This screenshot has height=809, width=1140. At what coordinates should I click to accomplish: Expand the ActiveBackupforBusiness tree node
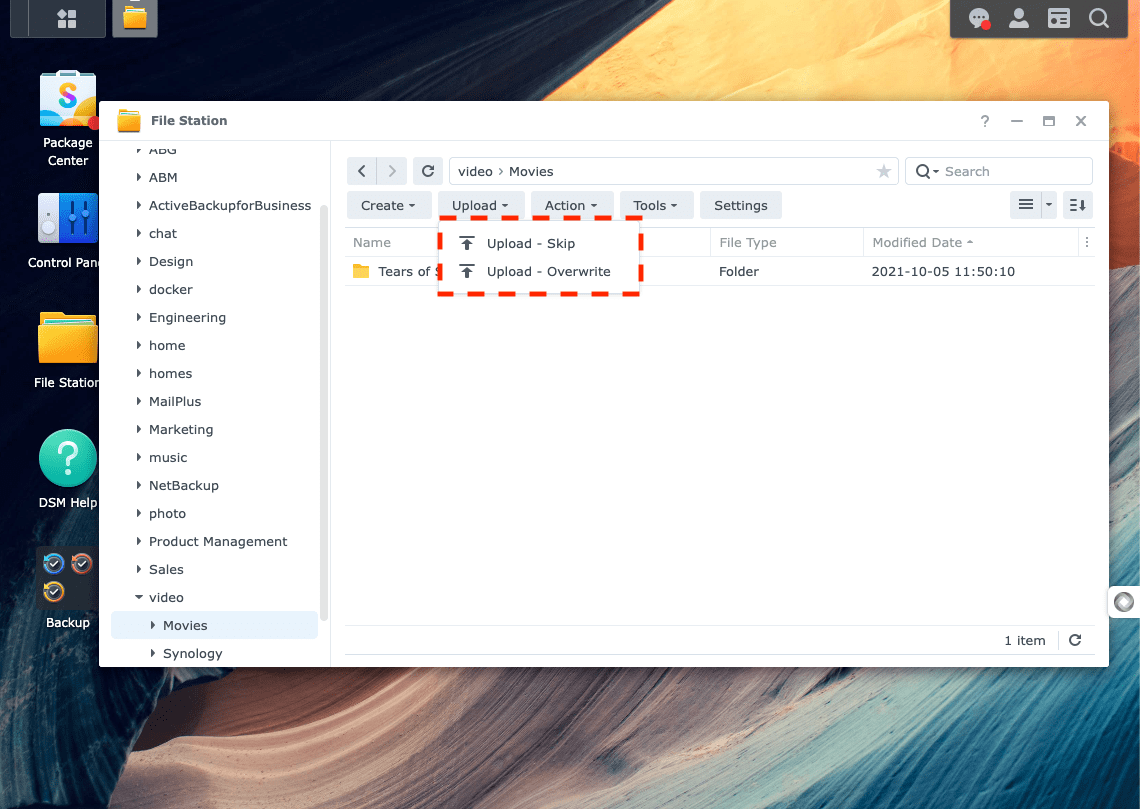[x=138, y=206]
